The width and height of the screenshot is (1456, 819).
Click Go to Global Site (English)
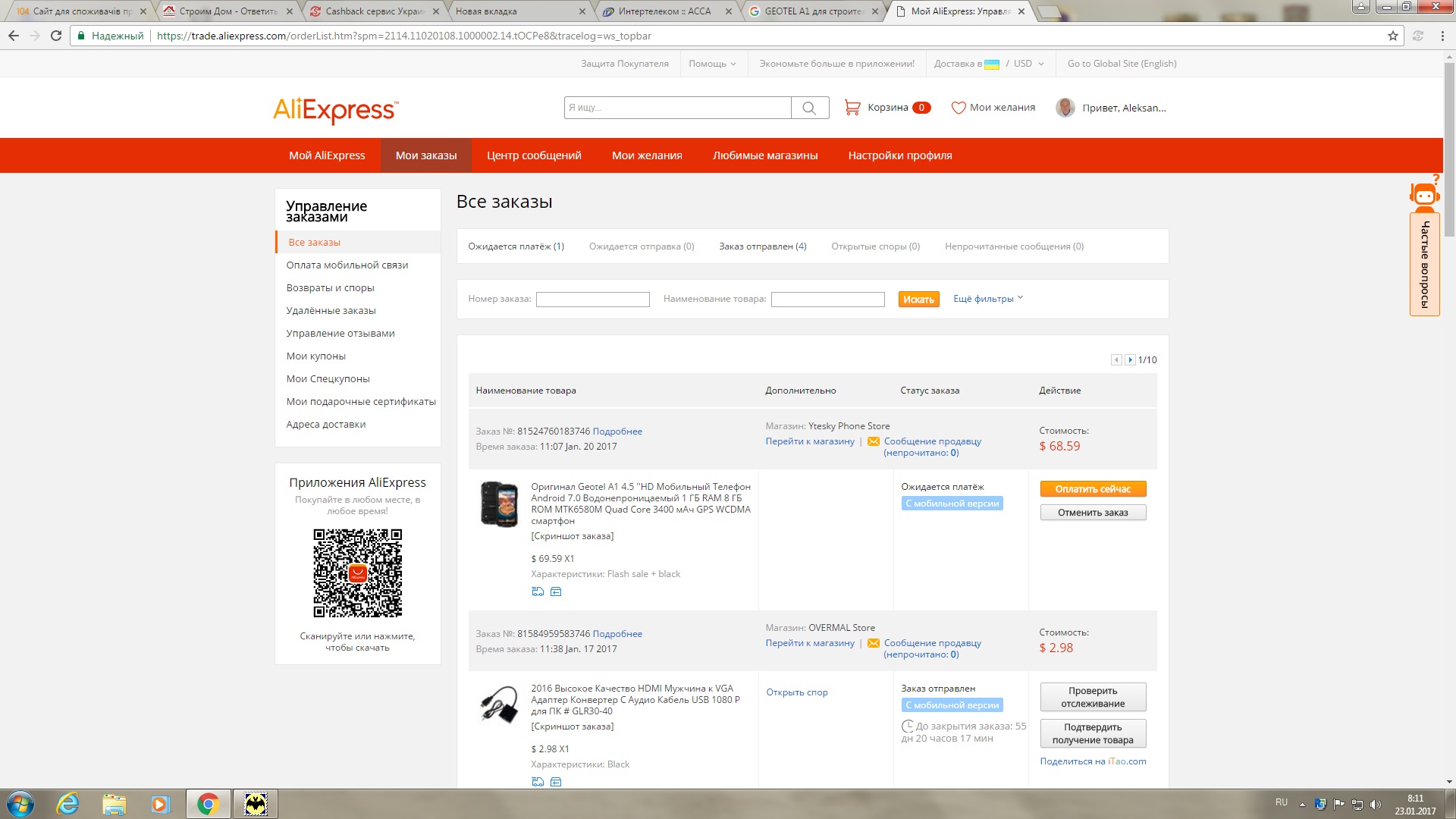click(x=1122, y=64)
